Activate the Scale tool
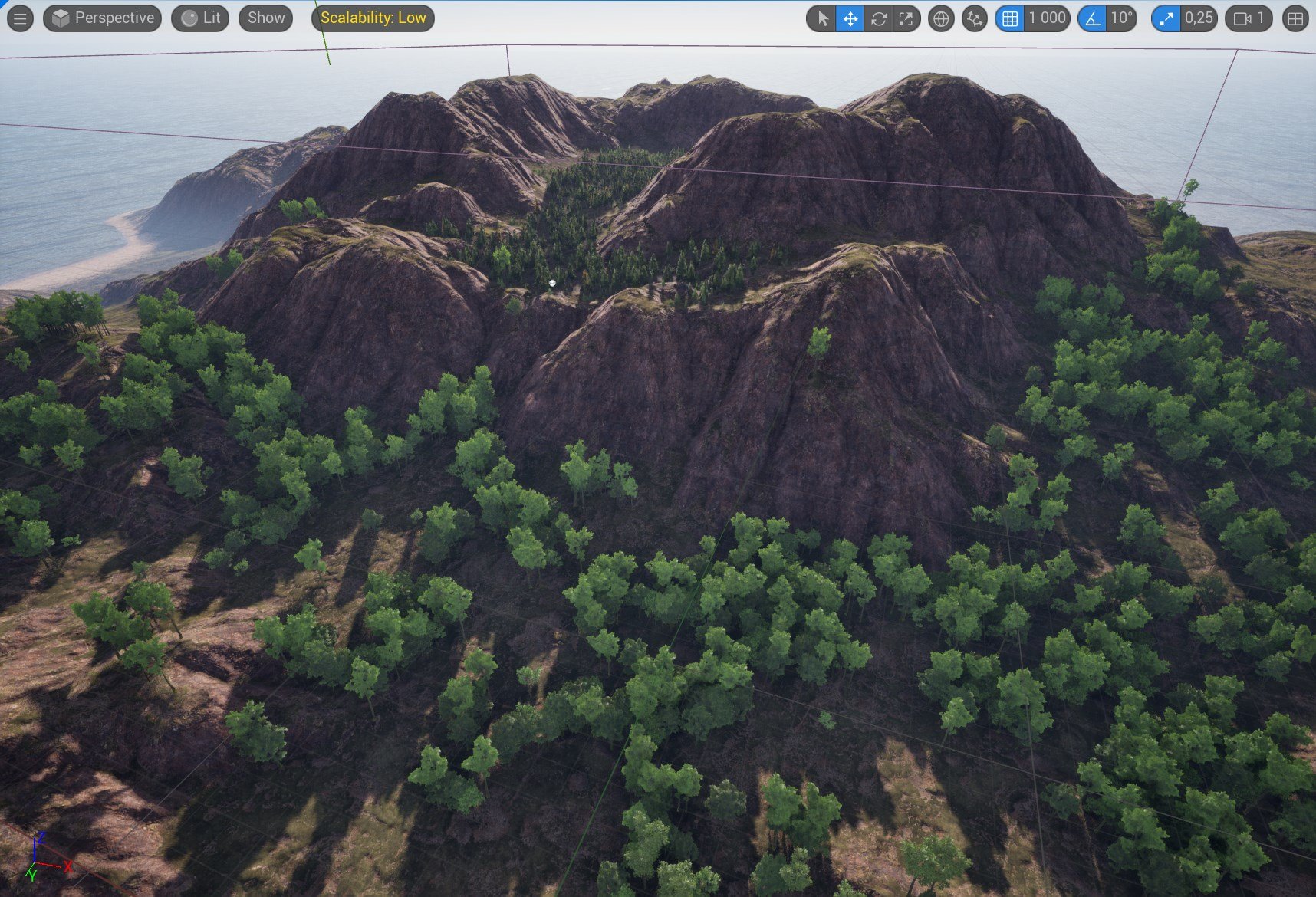1316x897 pixels. 906,18
